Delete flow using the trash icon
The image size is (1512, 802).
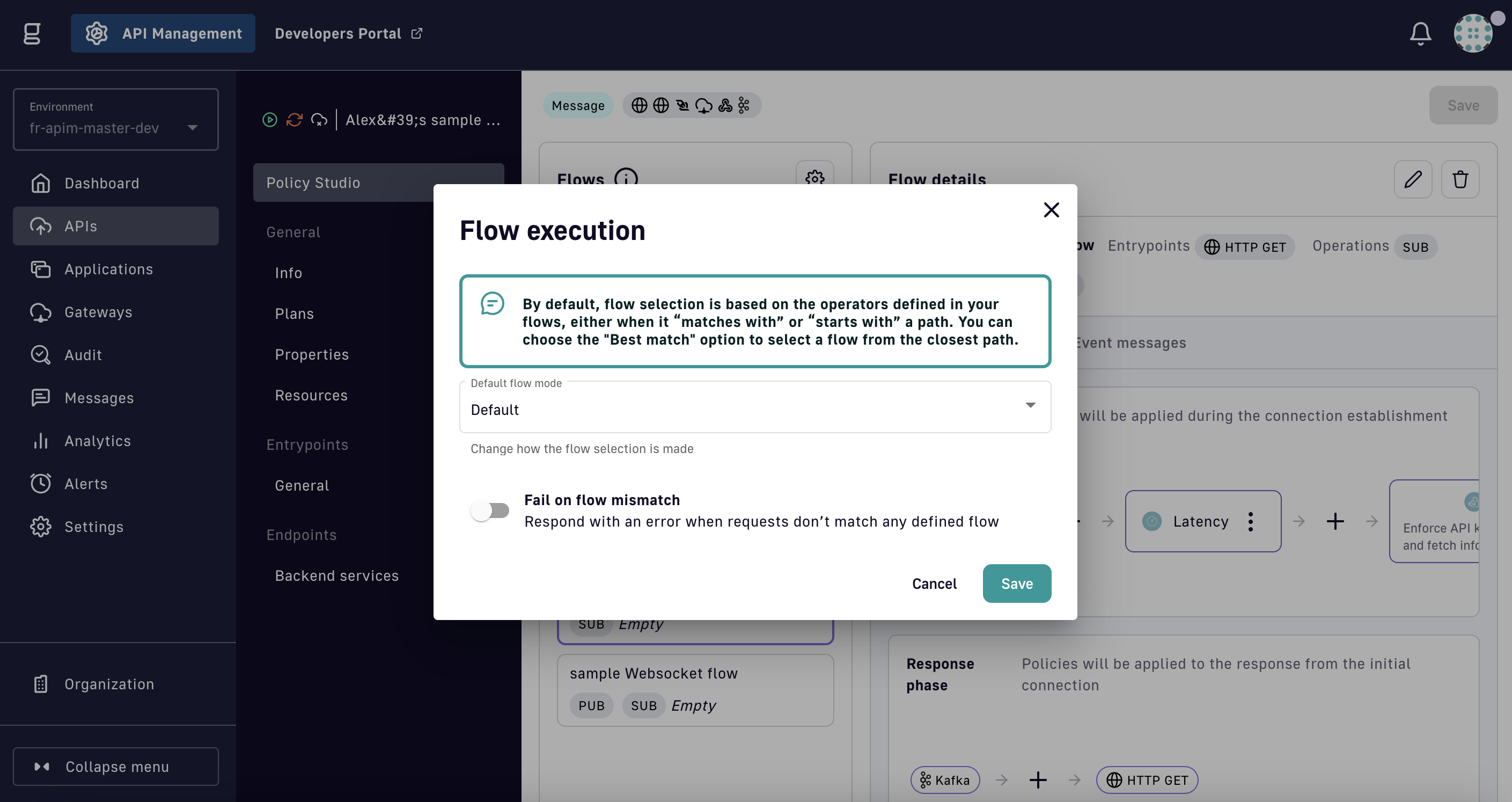[x=1460, y=179]
